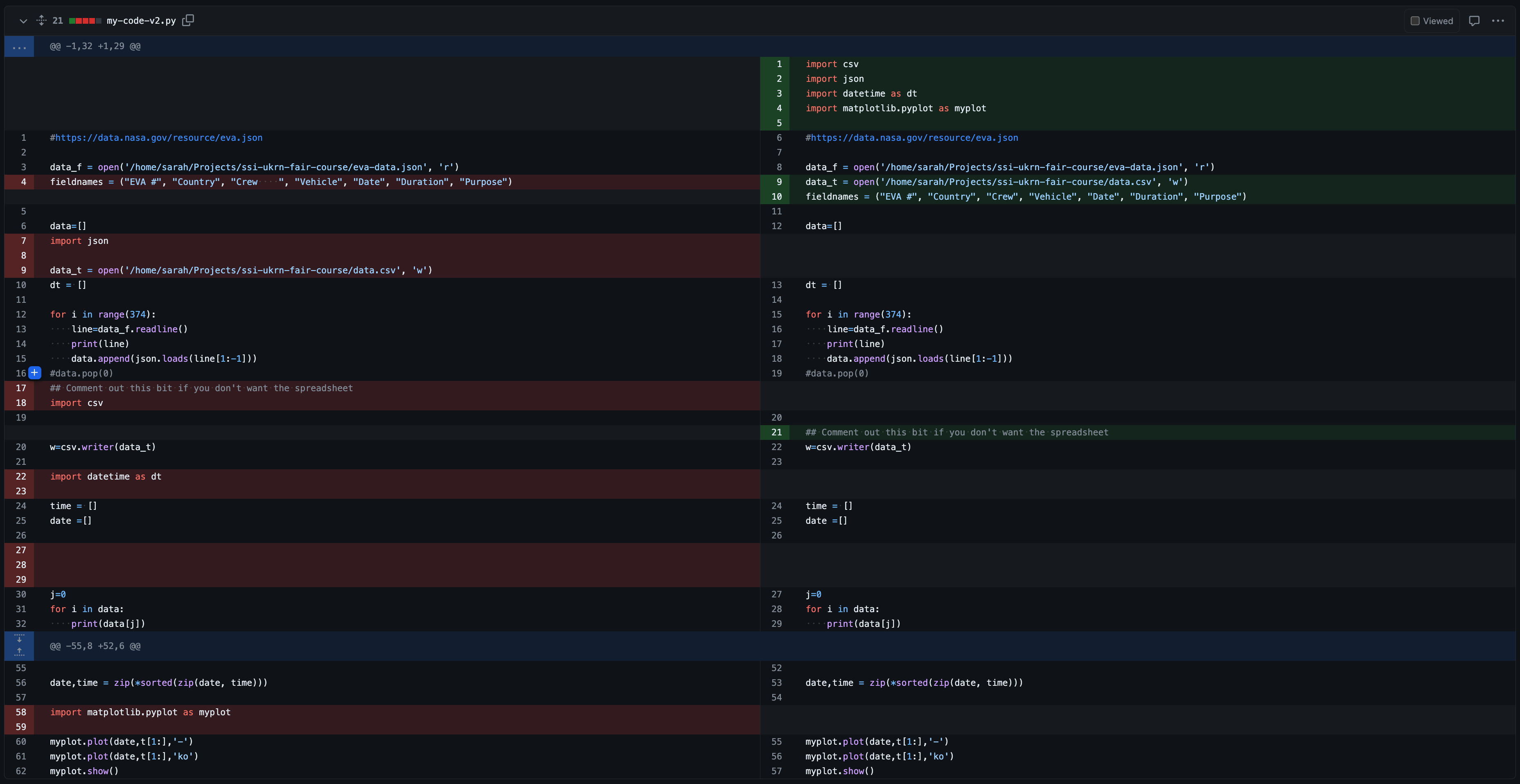This screenshot has width=1520, height=784.
Task: Click the NASA eva.json URL in the old file
Action: tap(156, 137)
